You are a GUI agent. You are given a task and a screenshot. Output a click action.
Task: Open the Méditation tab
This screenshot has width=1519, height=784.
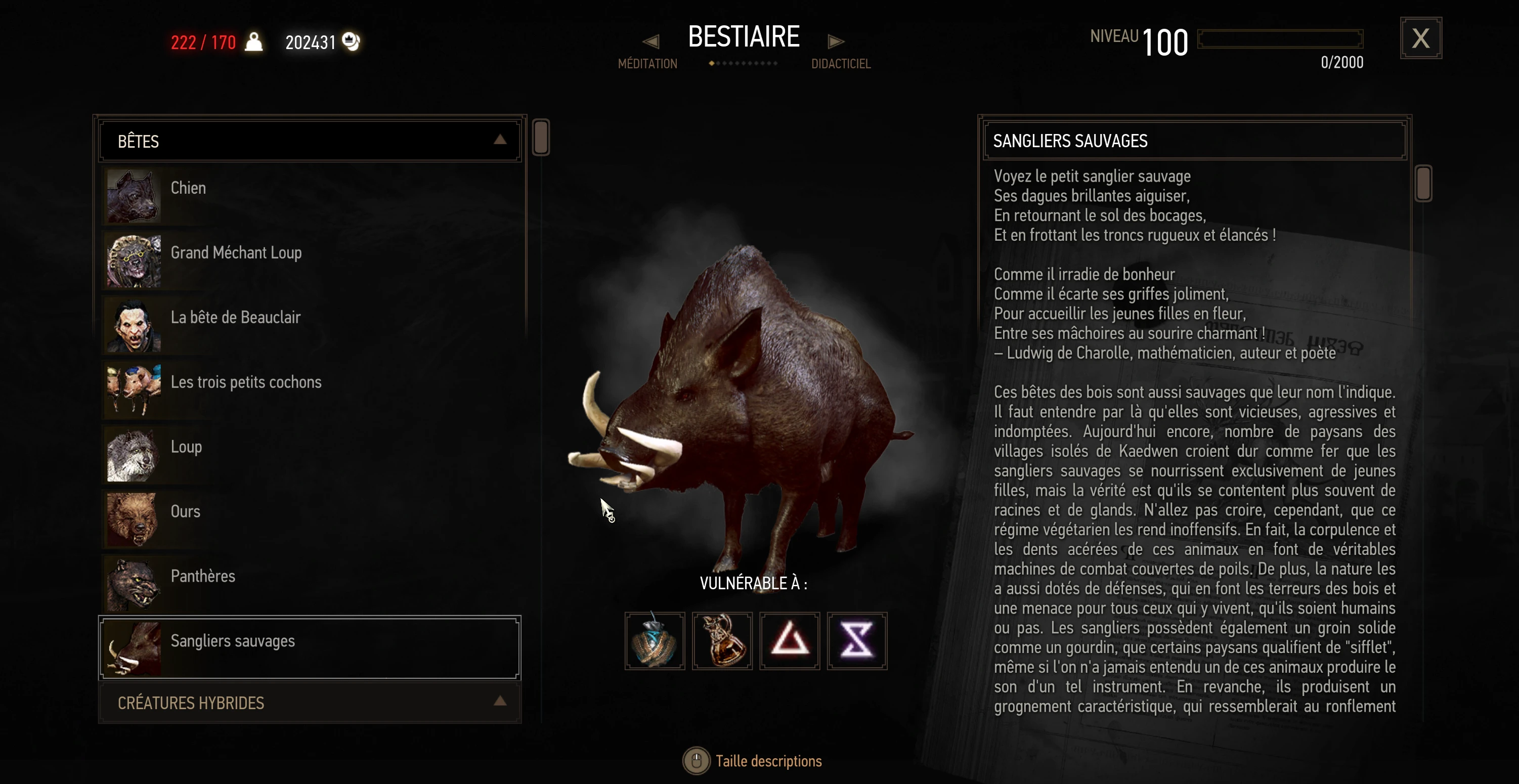647,64
